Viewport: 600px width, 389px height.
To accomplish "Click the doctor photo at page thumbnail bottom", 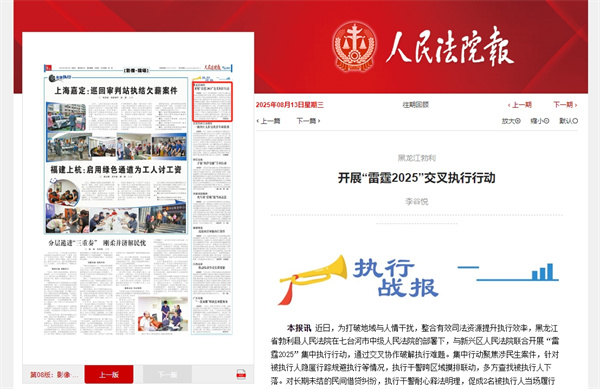I will 163,314.
